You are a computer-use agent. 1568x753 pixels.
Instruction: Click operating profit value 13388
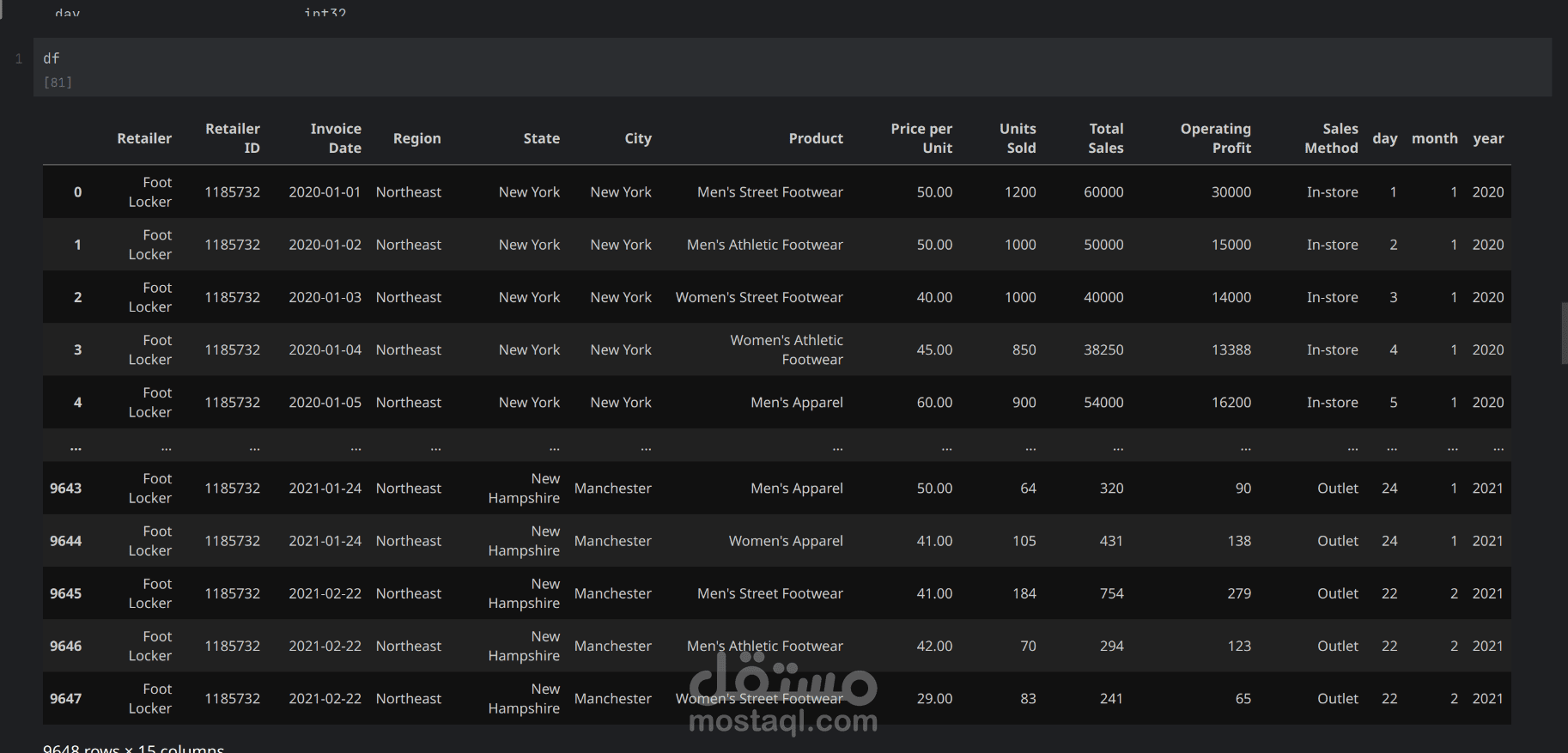click(1231, 349)
